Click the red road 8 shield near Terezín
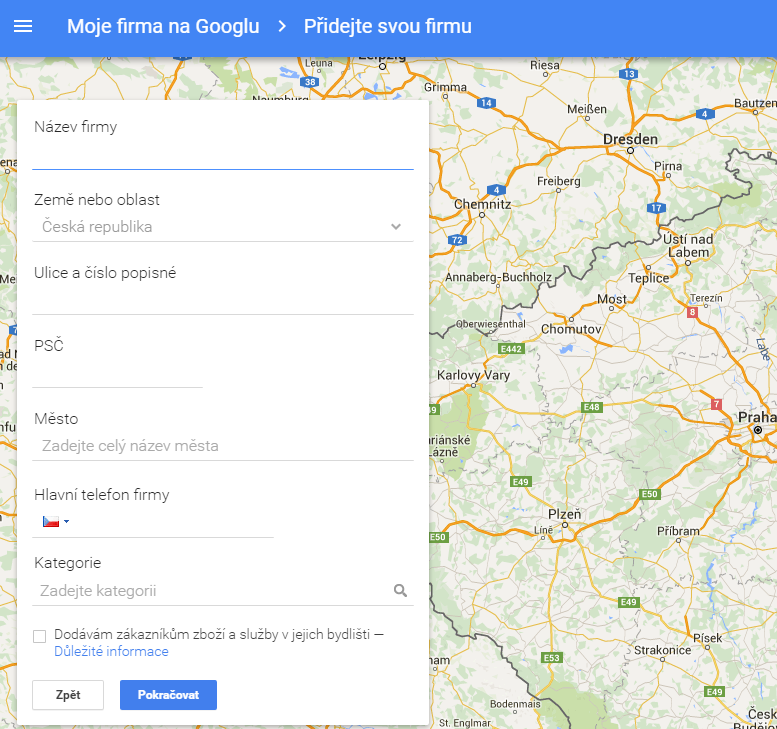Viewport: 777px width, 729px height. coord(692,312)
